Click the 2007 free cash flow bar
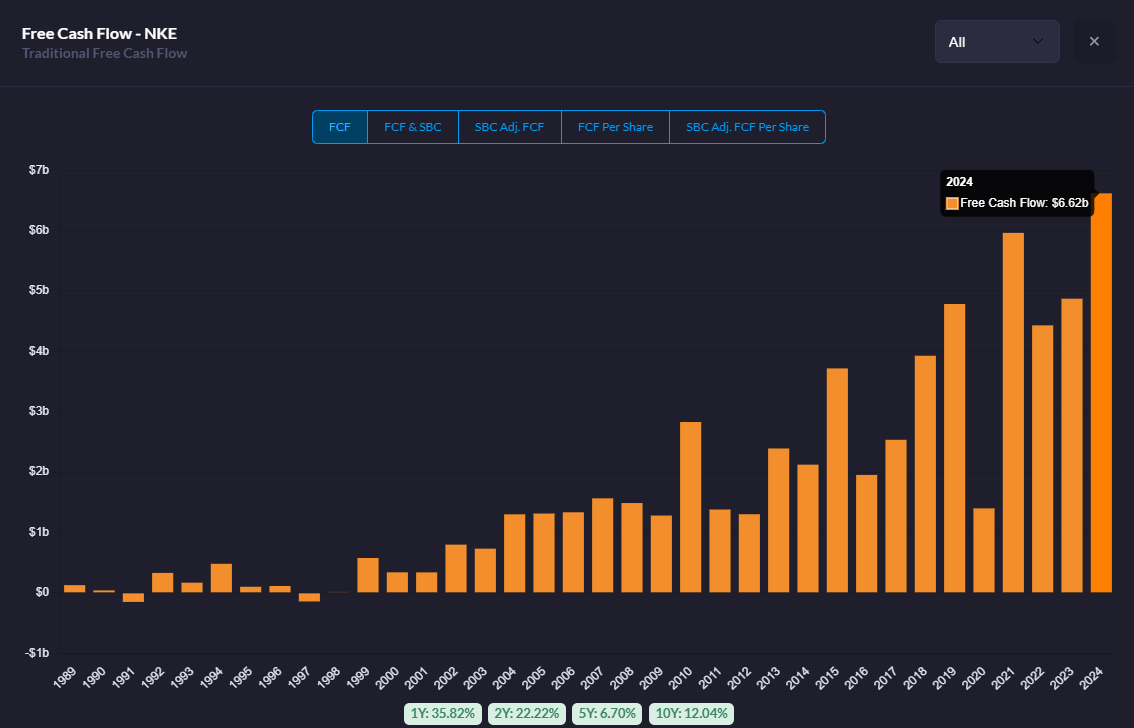1134x728 pixels. tap(602, 545)
